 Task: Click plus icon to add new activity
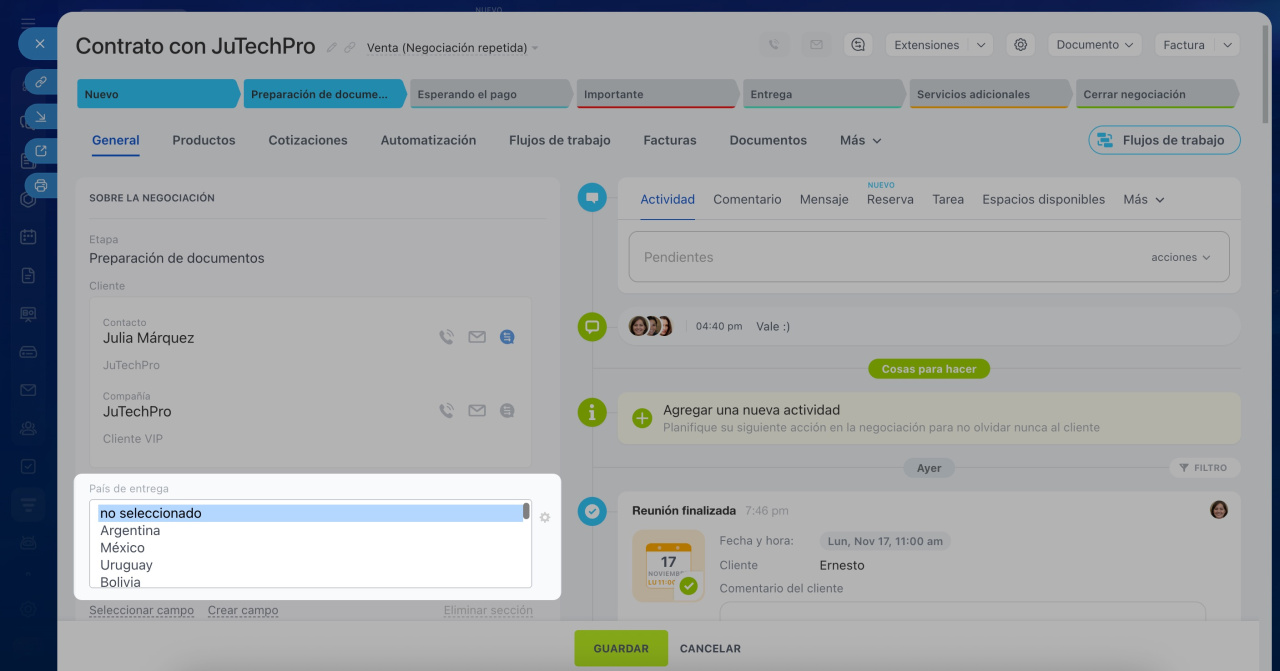(x=643, y=418)
